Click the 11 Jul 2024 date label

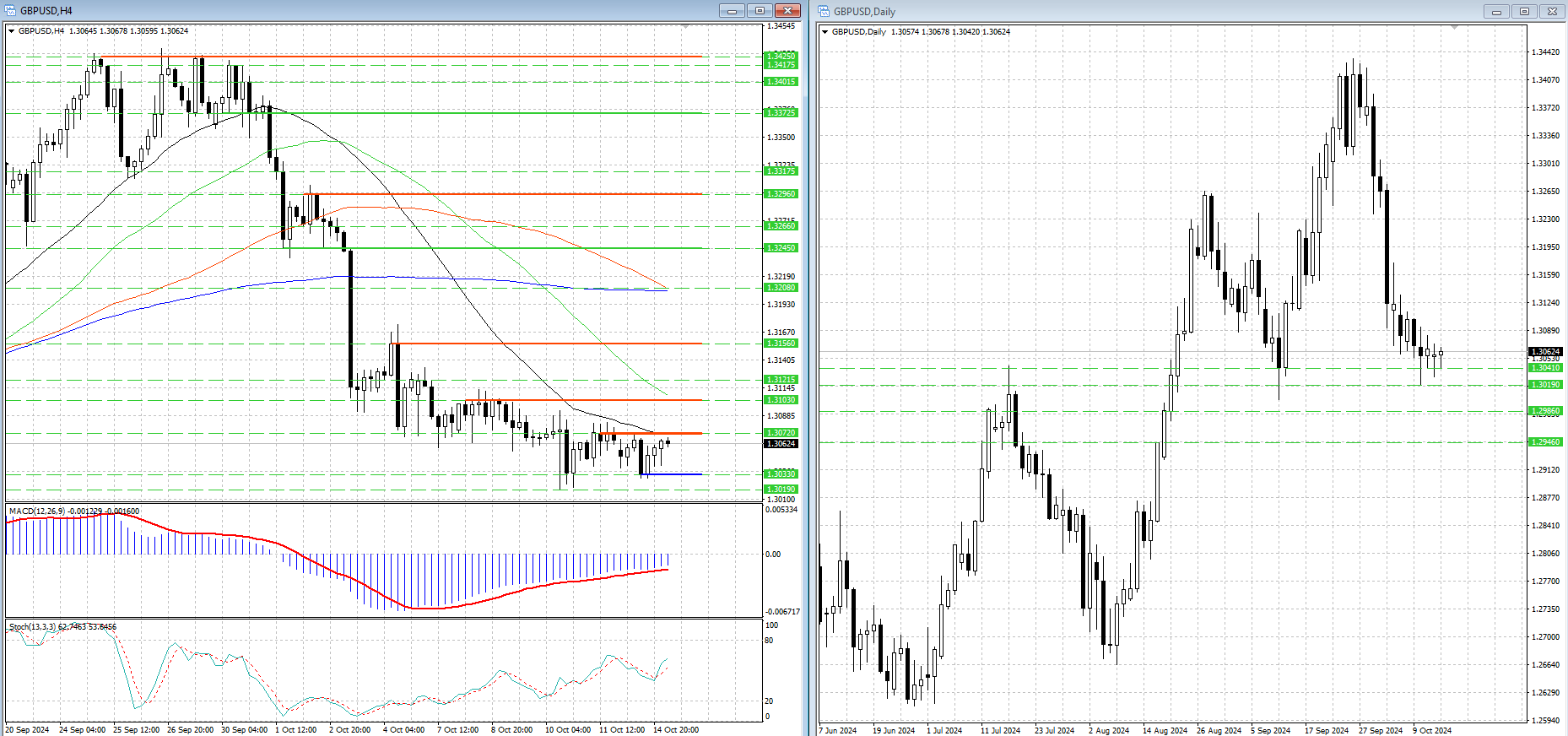click(x=1000, y=731)
